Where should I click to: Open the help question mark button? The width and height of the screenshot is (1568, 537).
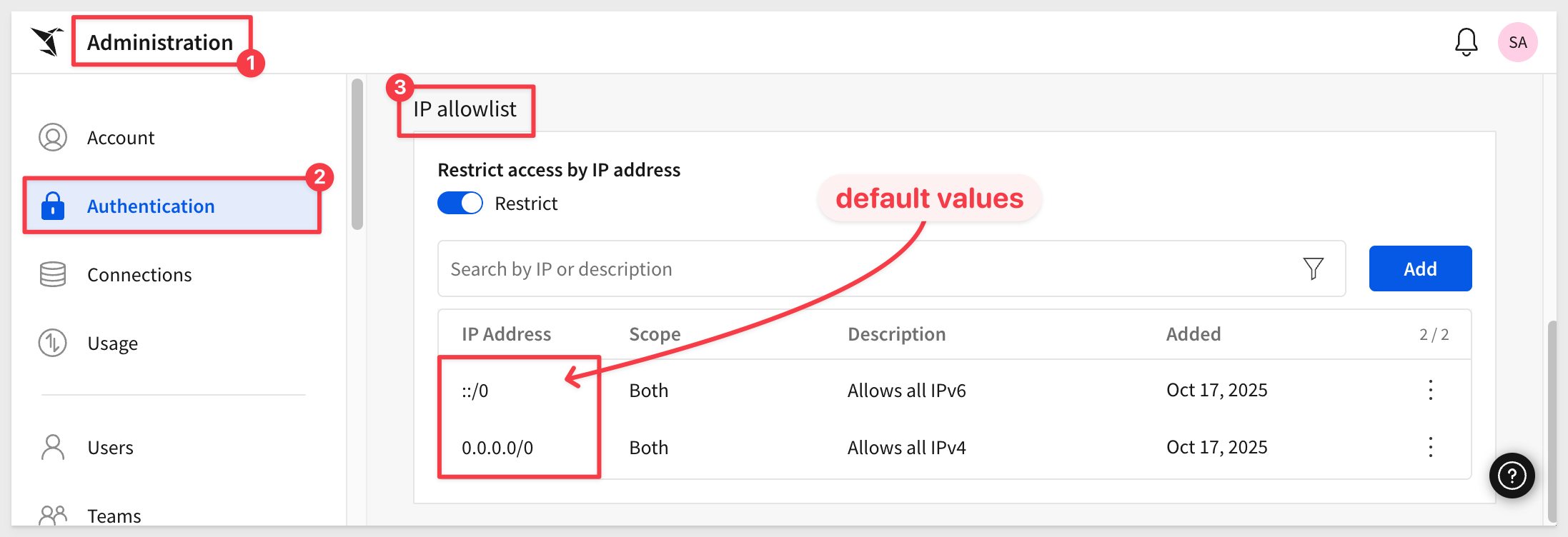click(x=1512, y=476)
